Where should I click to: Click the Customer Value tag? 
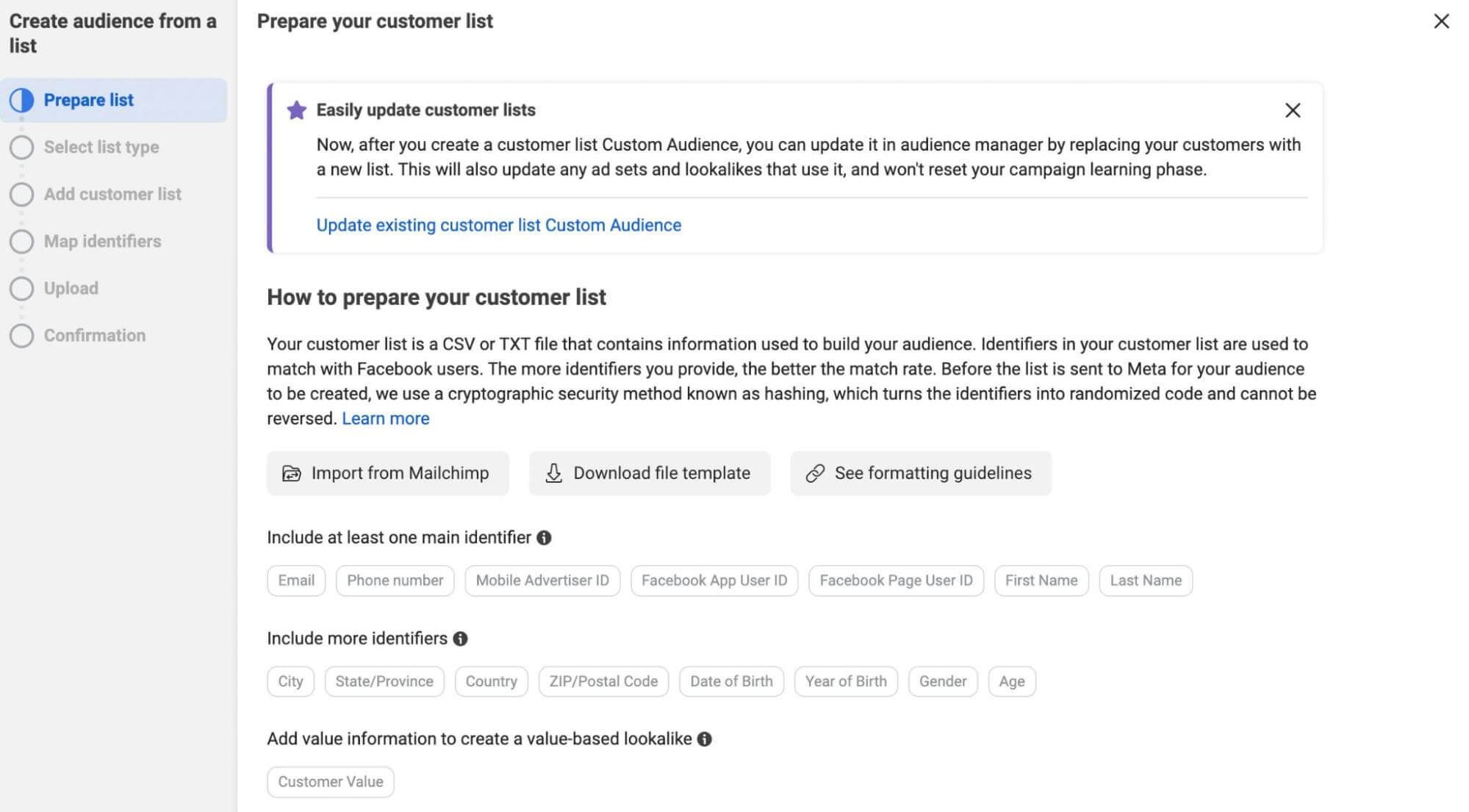(x=331, y=780)
